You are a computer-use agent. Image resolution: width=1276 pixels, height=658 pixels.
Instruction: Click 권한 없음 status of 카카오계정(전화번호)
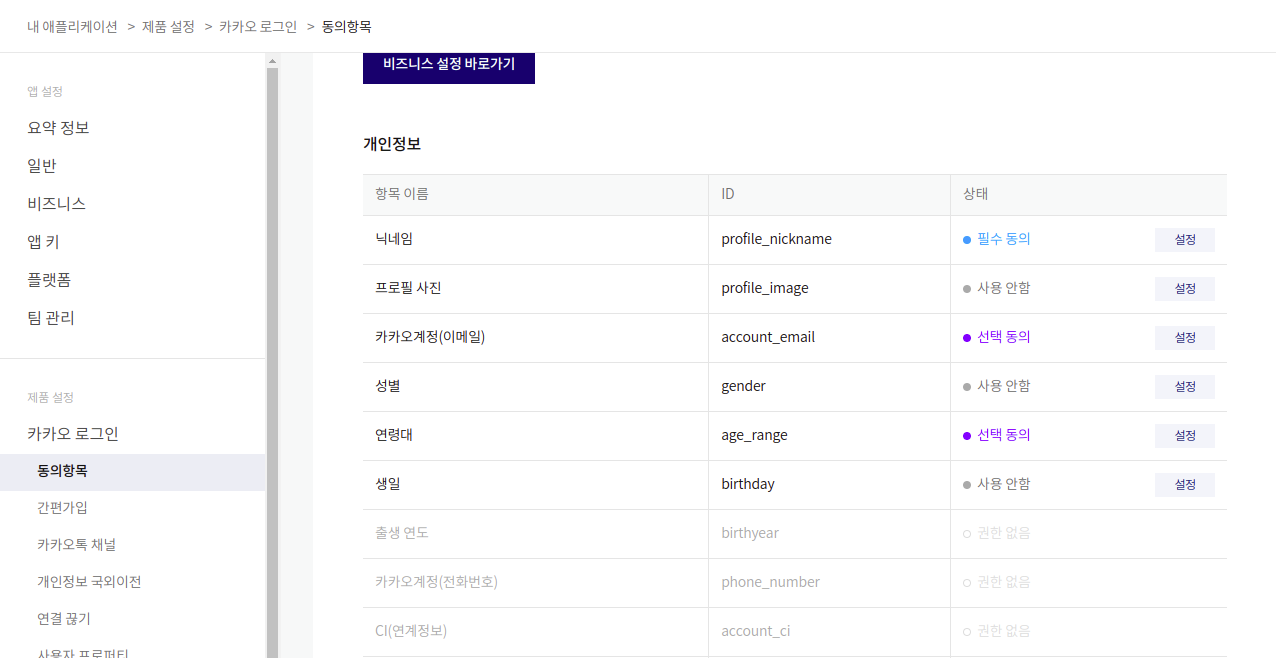(x=997, y=582)
